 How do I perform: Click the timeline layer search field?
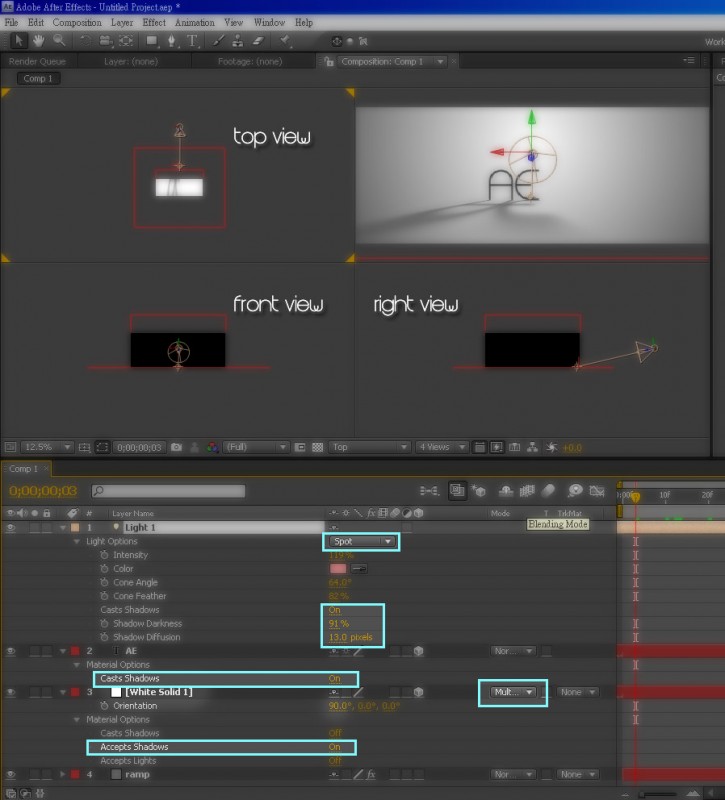click(x=168, y=491)
